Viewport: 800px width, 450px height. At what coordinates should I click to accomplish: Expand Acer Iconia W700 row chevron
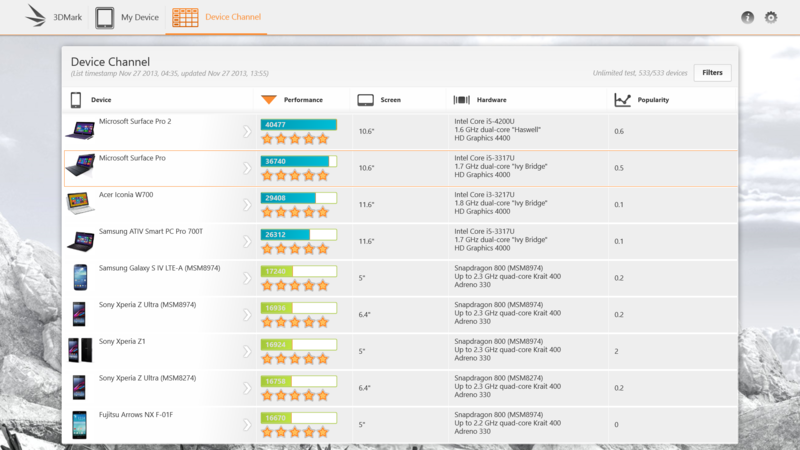click(x=247, y=205)
